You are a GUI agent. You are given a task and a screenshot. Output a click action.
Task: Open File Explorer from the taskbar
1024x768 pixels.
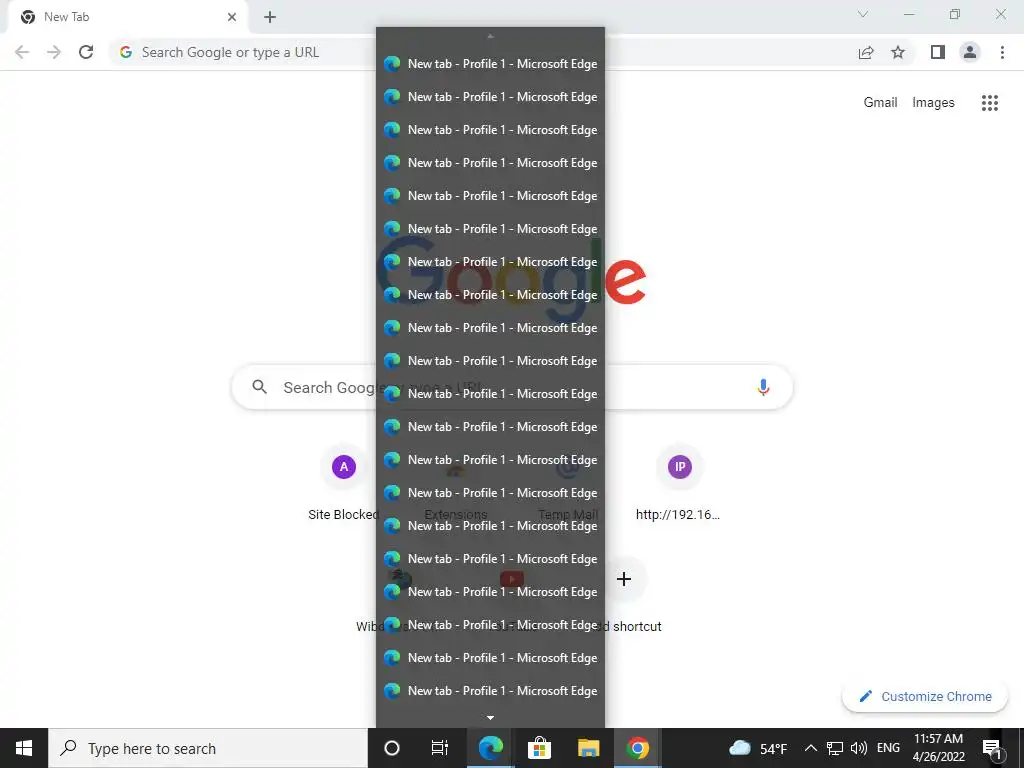tap(588, 748)
